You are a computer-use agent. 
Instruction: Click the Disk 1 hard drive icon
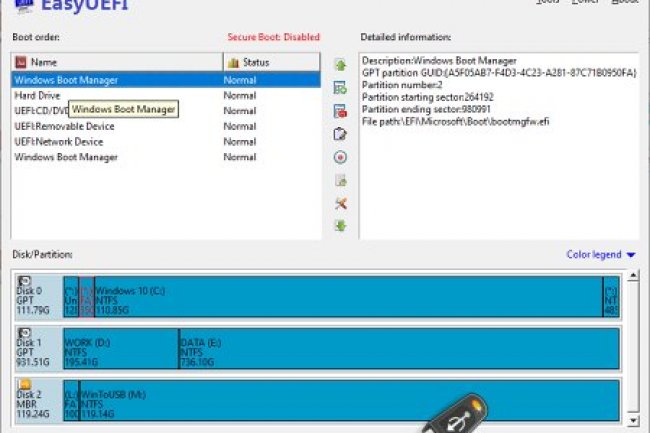24,333
